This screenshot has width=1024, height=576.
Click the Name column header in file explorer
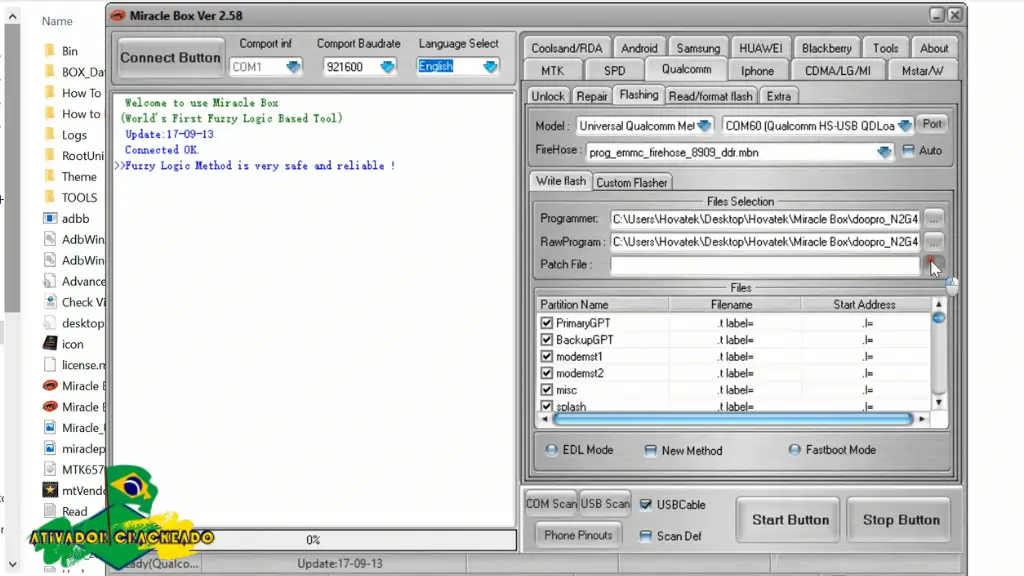(x=57, y=21)
